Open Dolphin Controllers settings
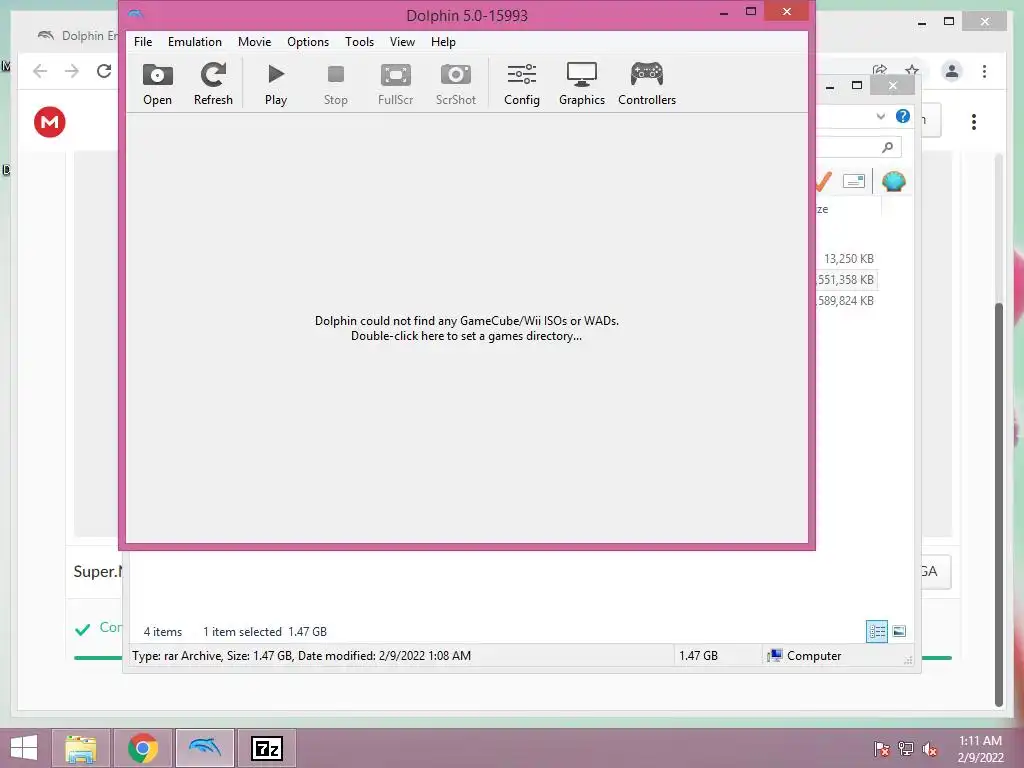The width and height of the screenshot is (1024, 768). 647,84
